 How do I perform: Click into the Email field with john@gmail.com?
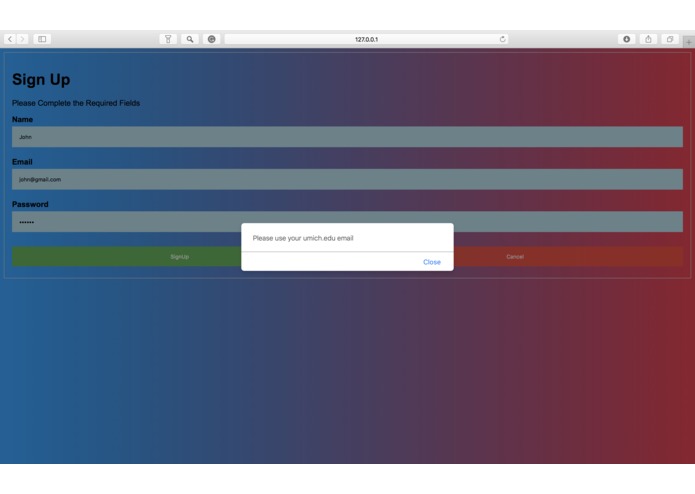(348, 179)
